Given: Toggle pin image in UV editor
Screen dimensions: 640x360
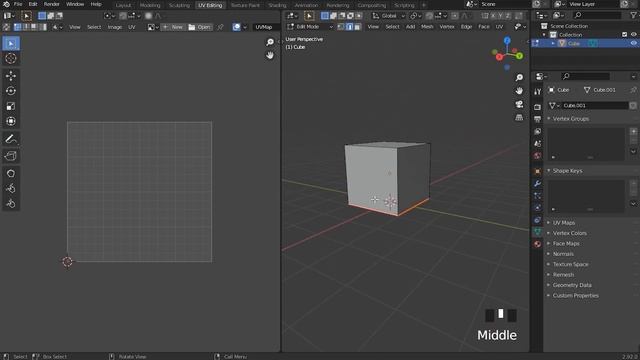Looking at the screenshot, I should pyautogui.click(x=220, y=27).
